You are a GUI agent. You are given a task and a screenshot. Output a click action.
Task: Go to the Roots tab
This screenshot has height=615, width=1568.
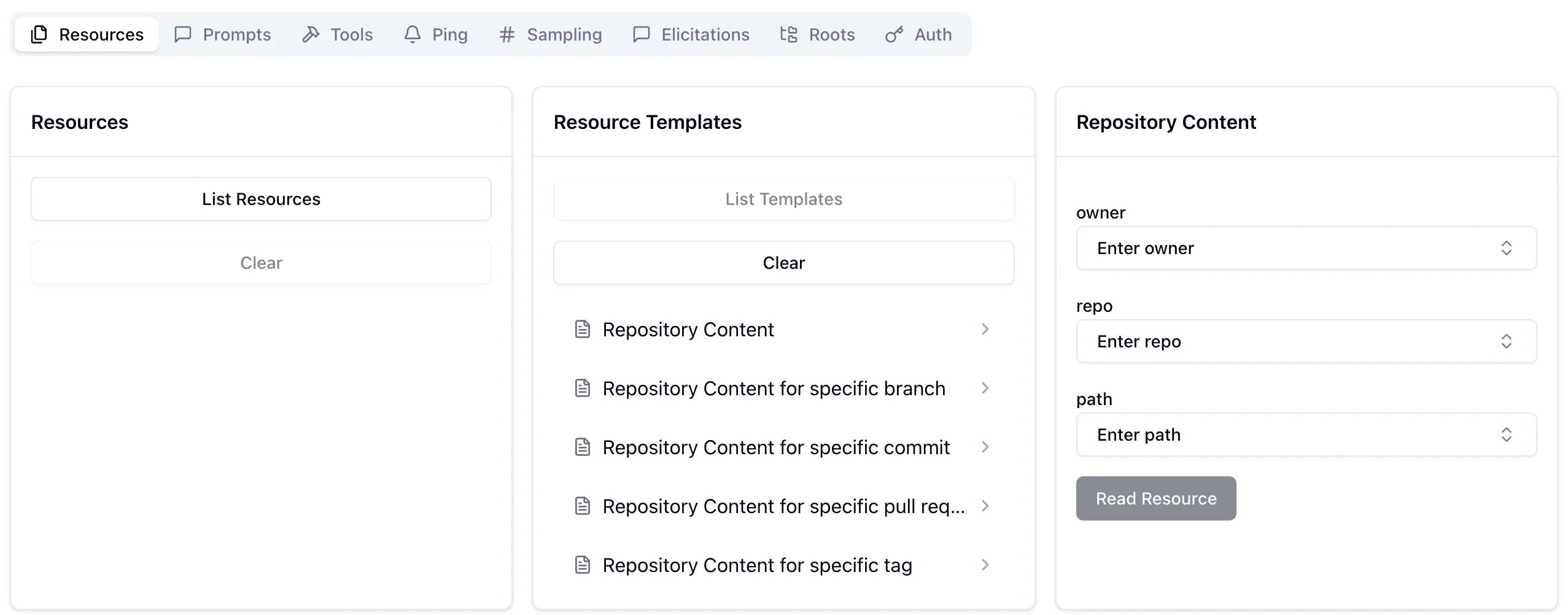click(x=817, y=34)
